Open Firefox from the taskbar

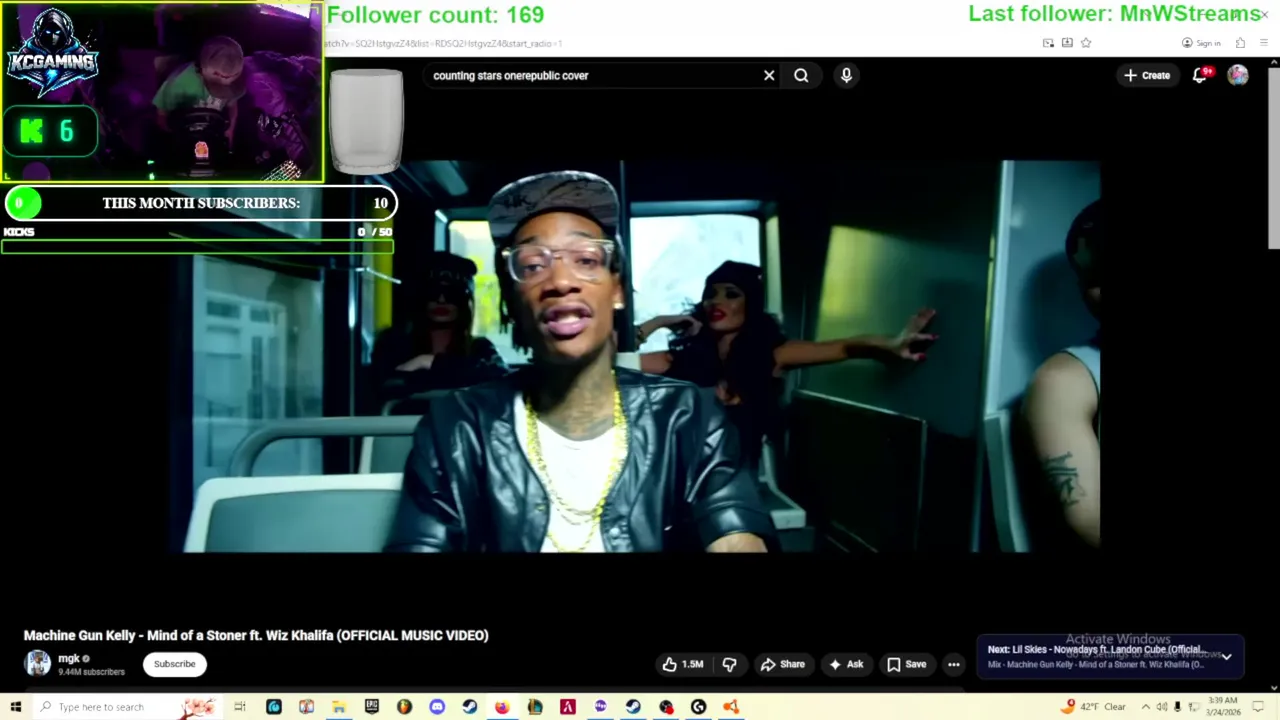pos(502,707)
